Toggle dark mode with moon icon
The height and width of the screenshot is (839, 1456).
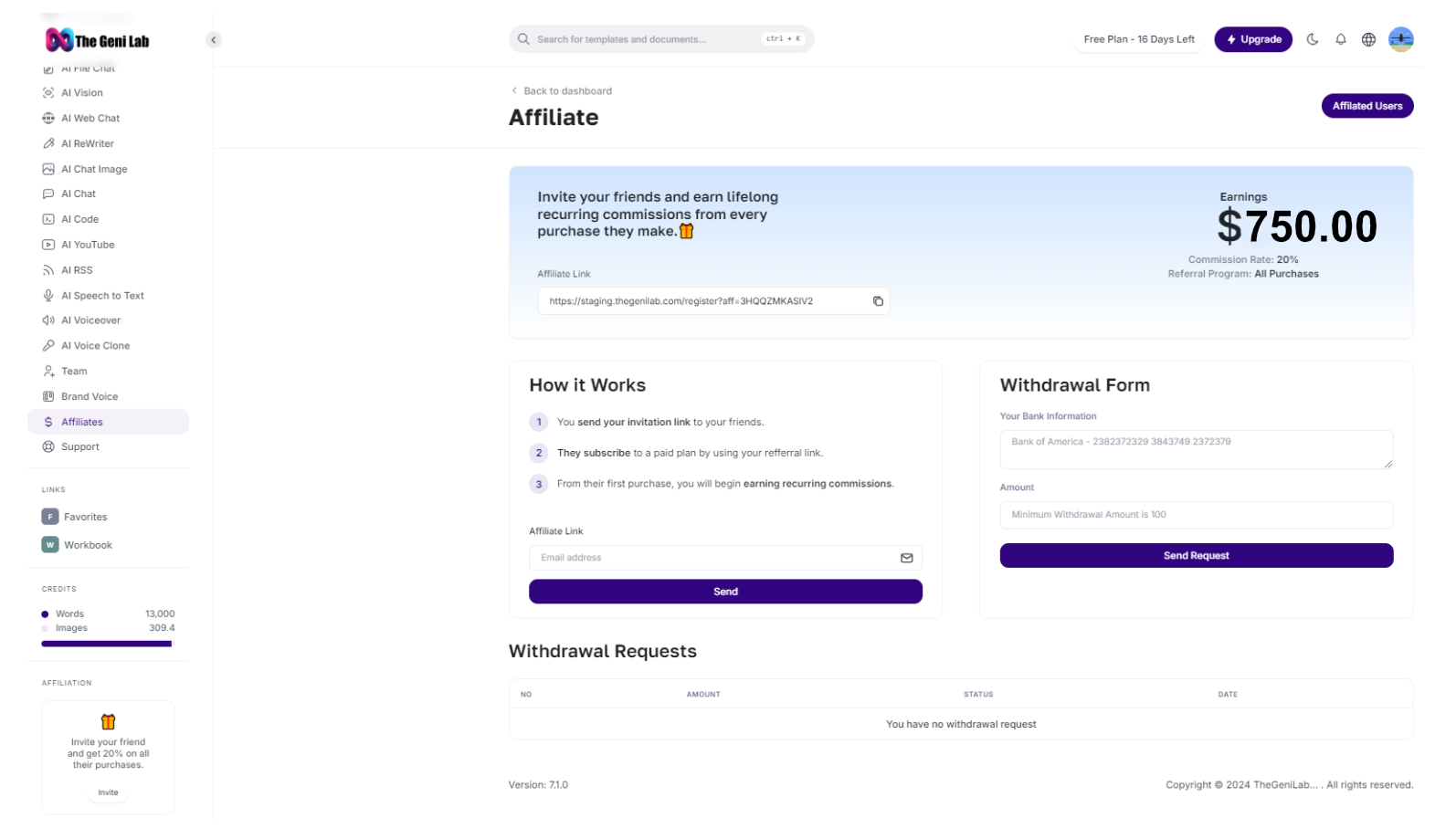[1313, 39]
